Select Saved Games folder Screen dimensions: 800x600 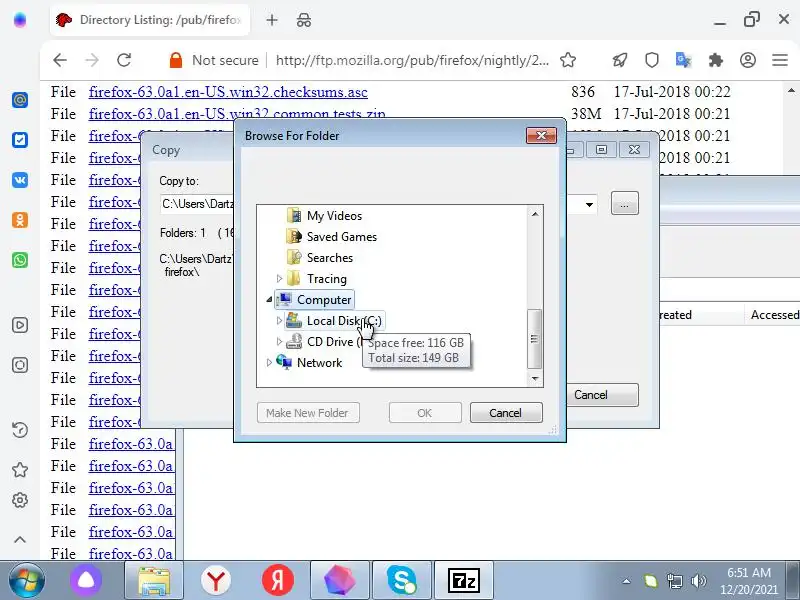point(341,237)
